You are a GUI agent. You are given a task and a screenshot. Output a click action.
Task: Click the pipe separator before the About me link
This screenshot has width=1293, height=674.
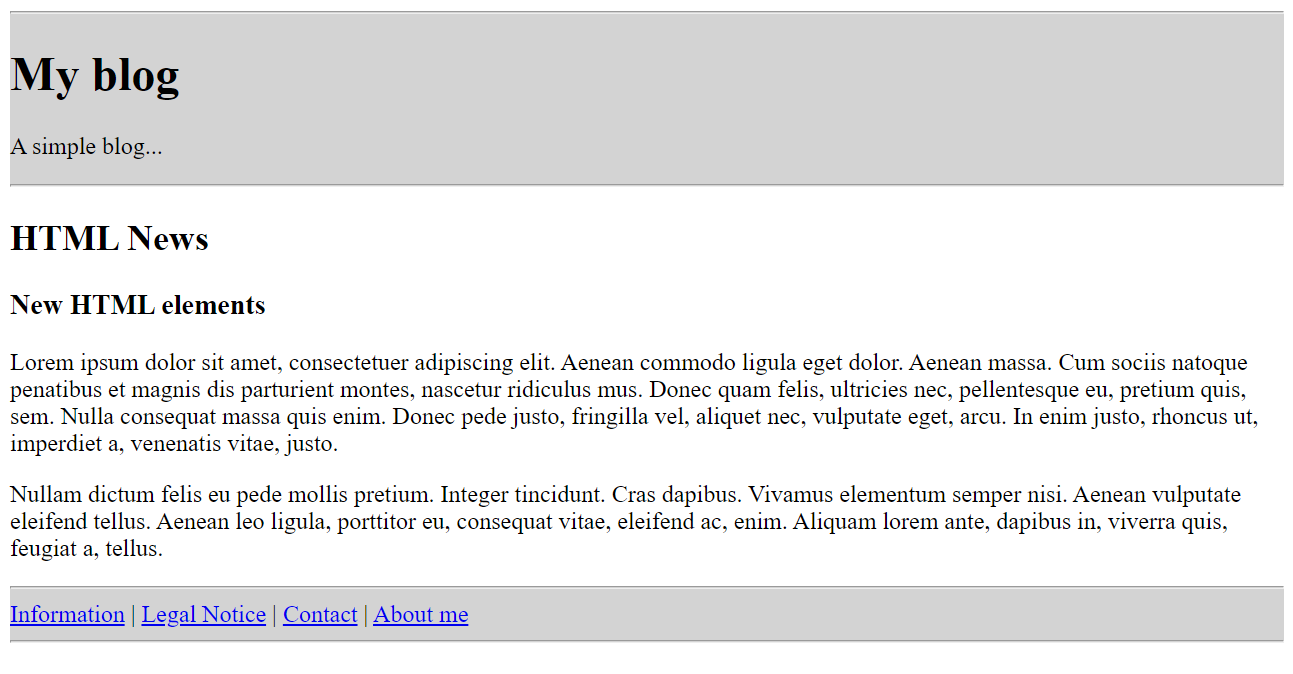click(365, 615)
